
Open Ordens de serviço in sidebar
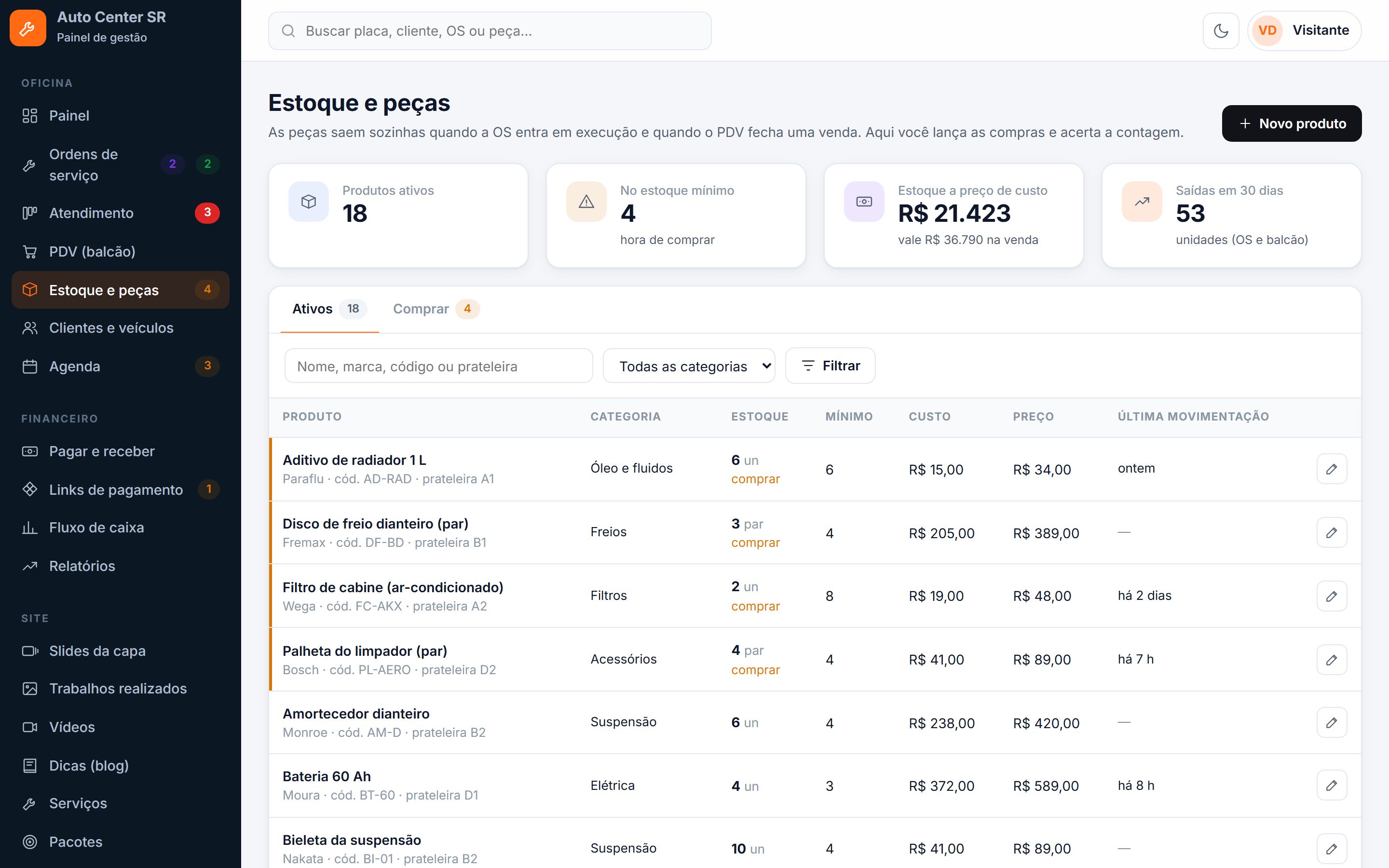click(x=121, y=165)
